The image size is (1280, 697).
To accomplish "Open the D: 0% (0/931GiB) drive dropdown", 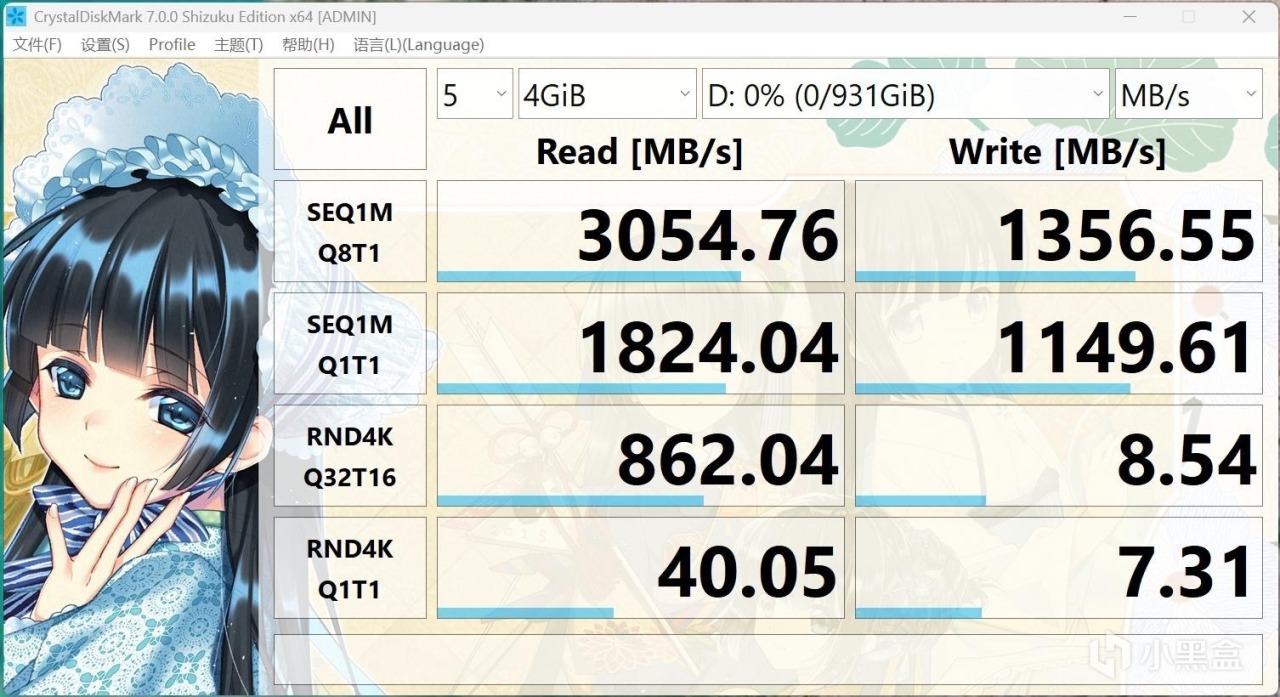I will point(906,94).
